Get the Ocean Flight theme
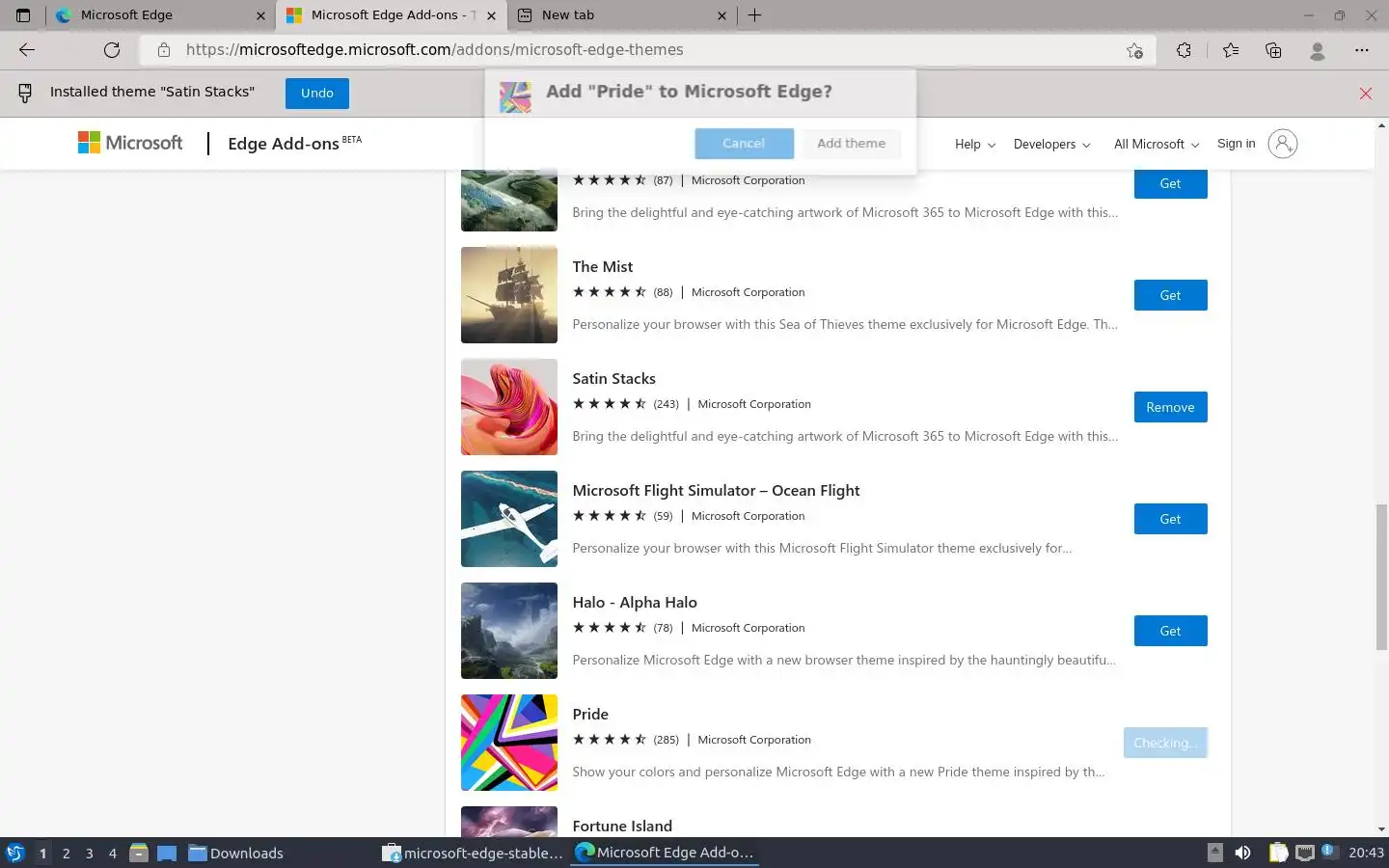This screenshot has width=1389, height=868. (1170, 519)
